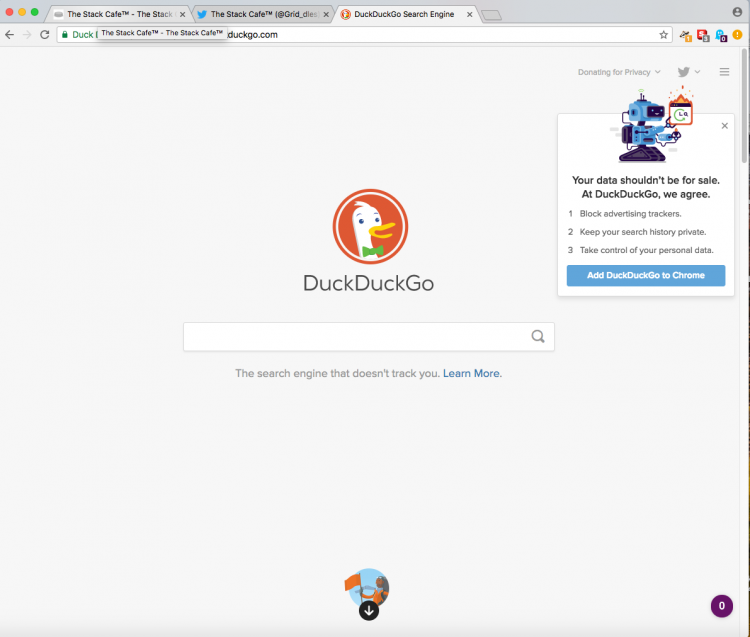Open the first extension icon with the orange badge

click(x=685, y=35)
